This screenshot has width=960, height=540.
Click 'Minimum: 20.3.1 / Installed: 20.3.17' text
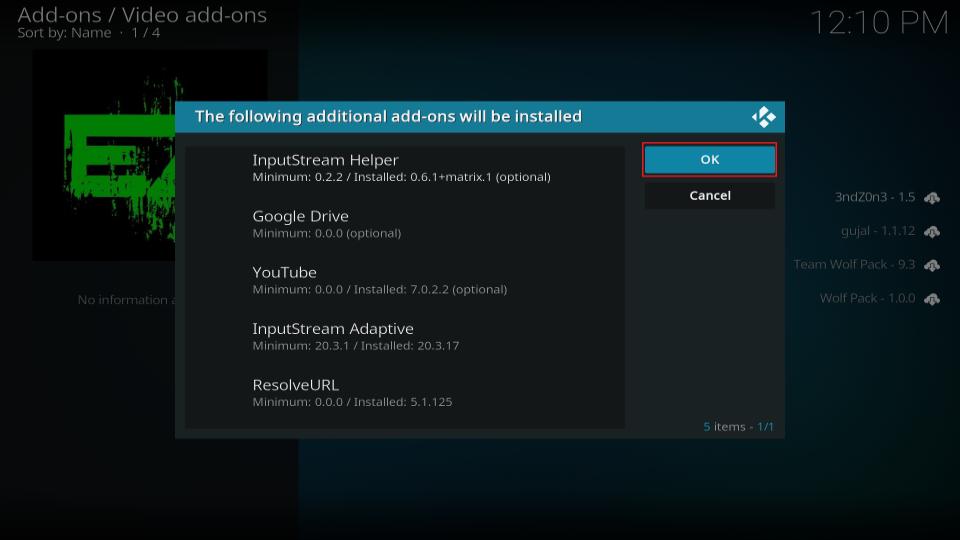[356, 345]
